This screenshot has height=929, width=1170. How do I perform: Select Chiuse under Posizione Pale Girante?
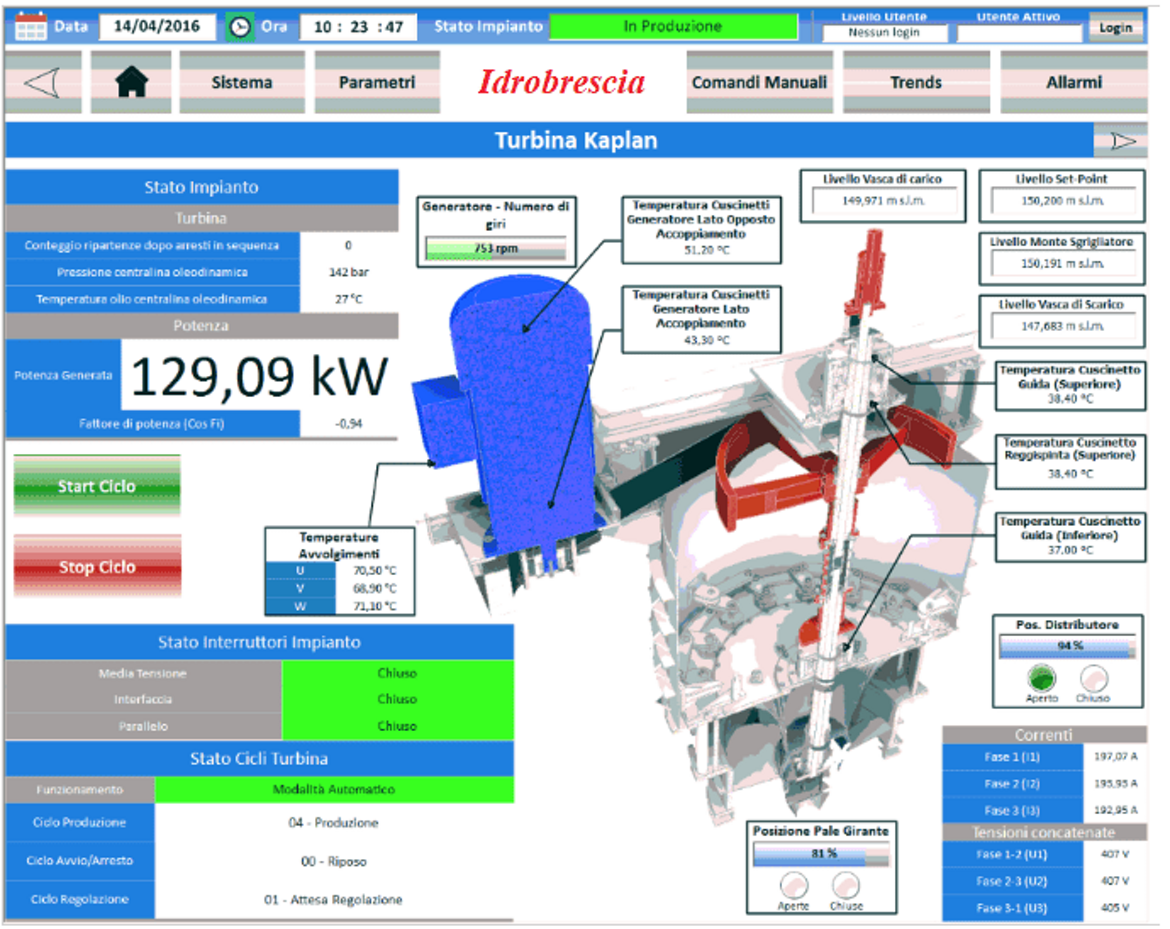846,884
